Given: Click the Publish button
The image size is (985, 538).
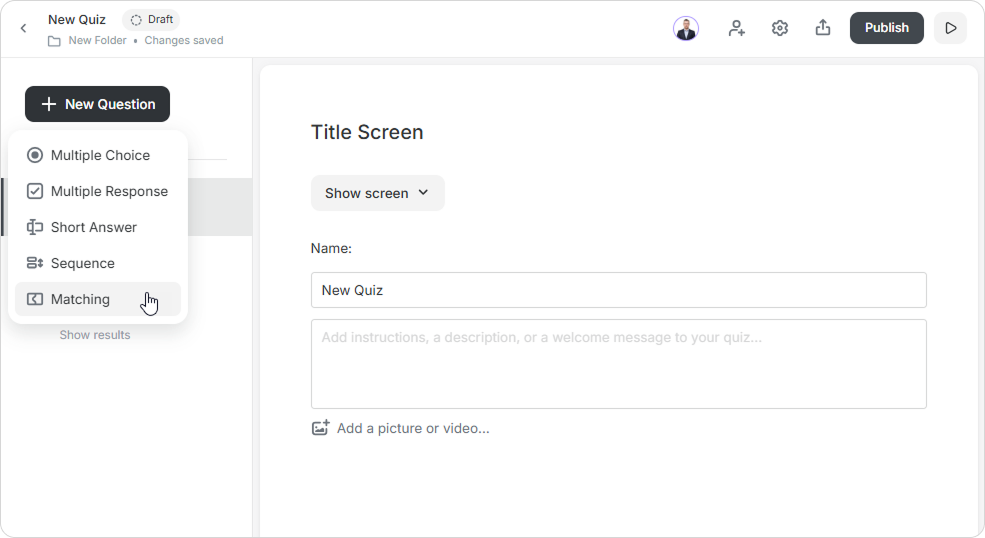Looking at the screenshot, I should [886, 28].
